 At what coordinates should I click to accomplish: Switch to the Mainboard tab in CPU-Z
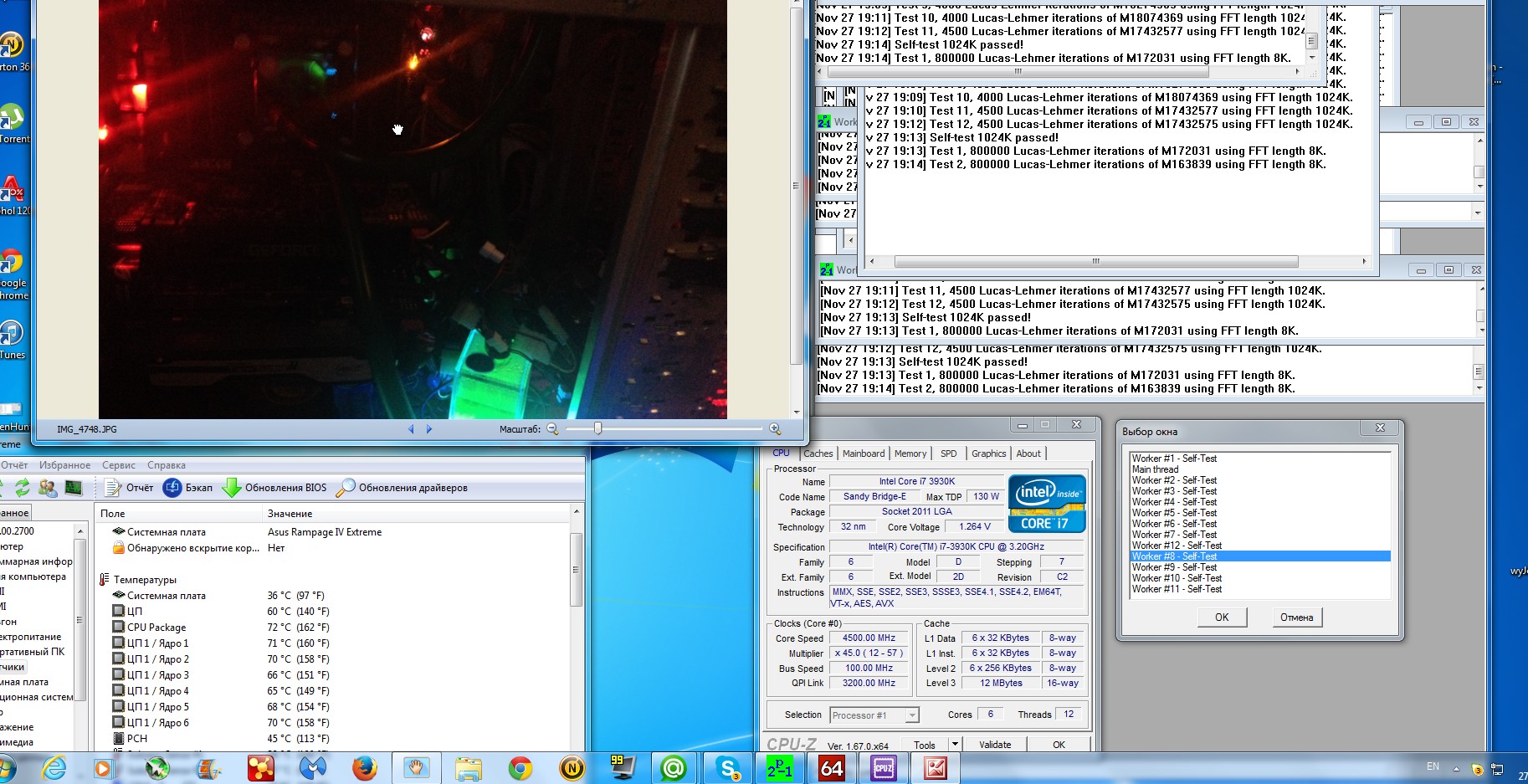click(863, 453)
